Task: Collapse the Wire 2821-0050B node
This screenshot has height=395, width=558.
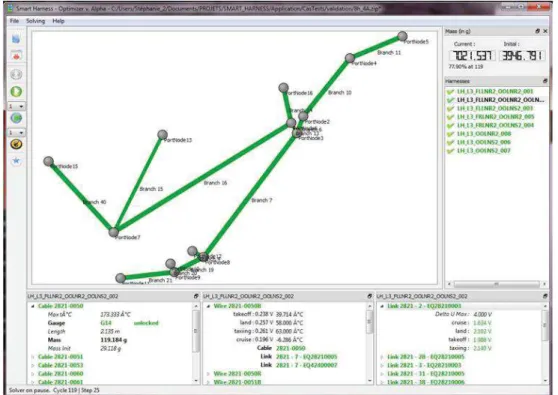Action: (x=209, y=306)
